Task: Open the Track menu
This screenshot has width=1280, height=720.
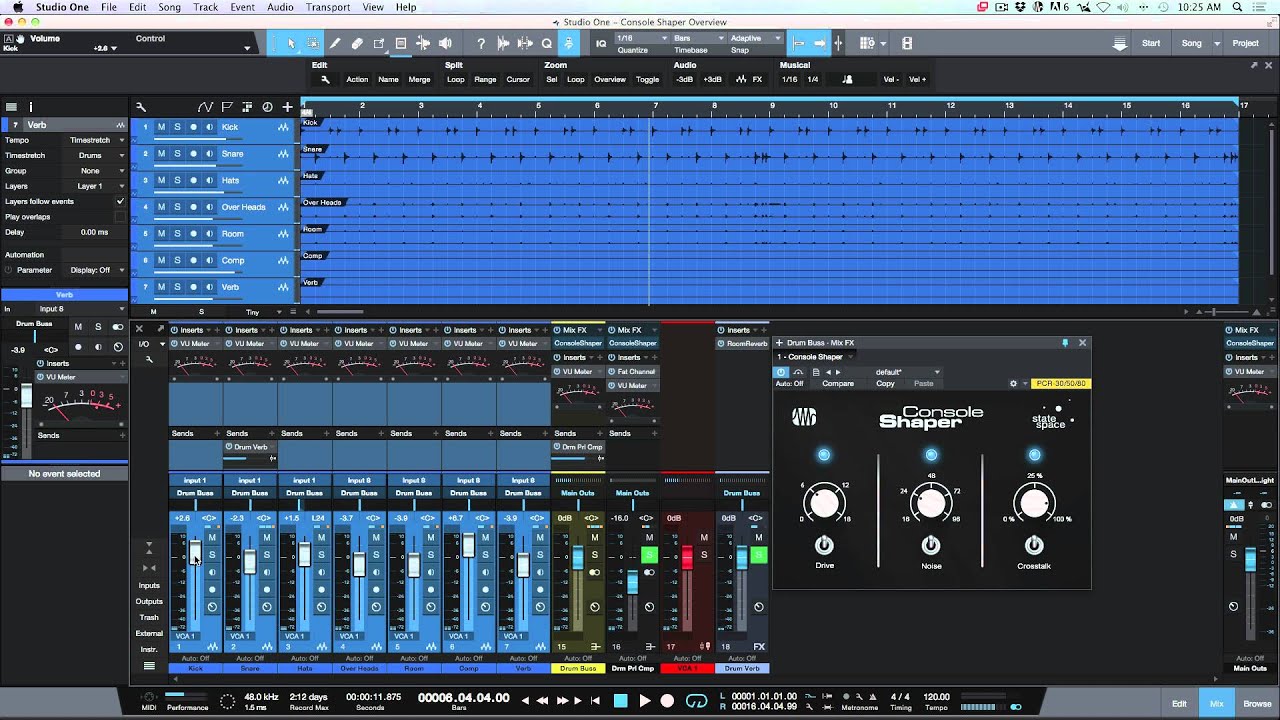Action: pos(205,7)
